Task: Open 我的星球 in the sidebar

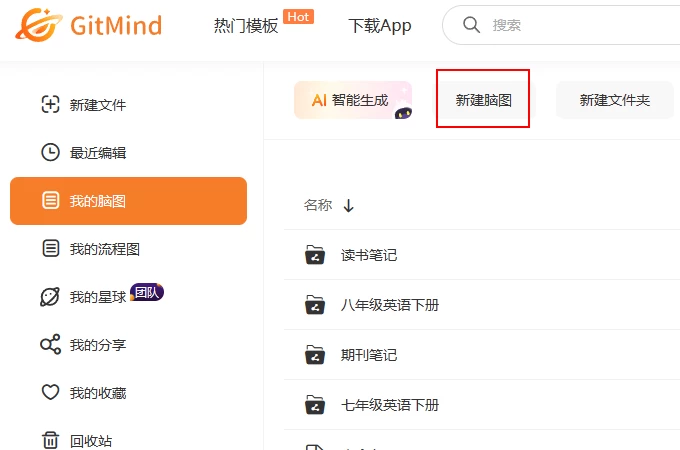Action: 98,297
